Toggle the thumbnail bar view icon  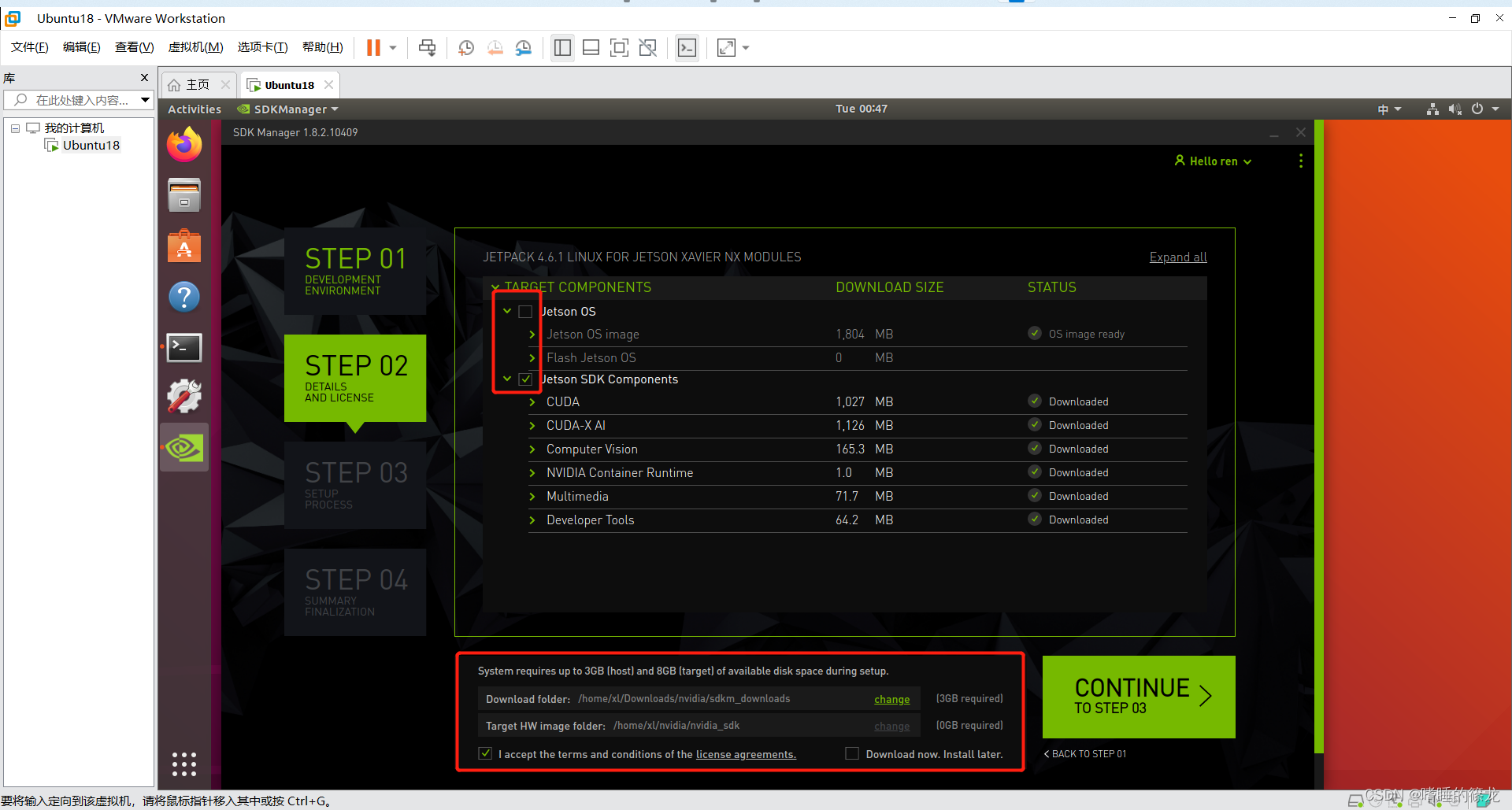[x=591, y=48]
